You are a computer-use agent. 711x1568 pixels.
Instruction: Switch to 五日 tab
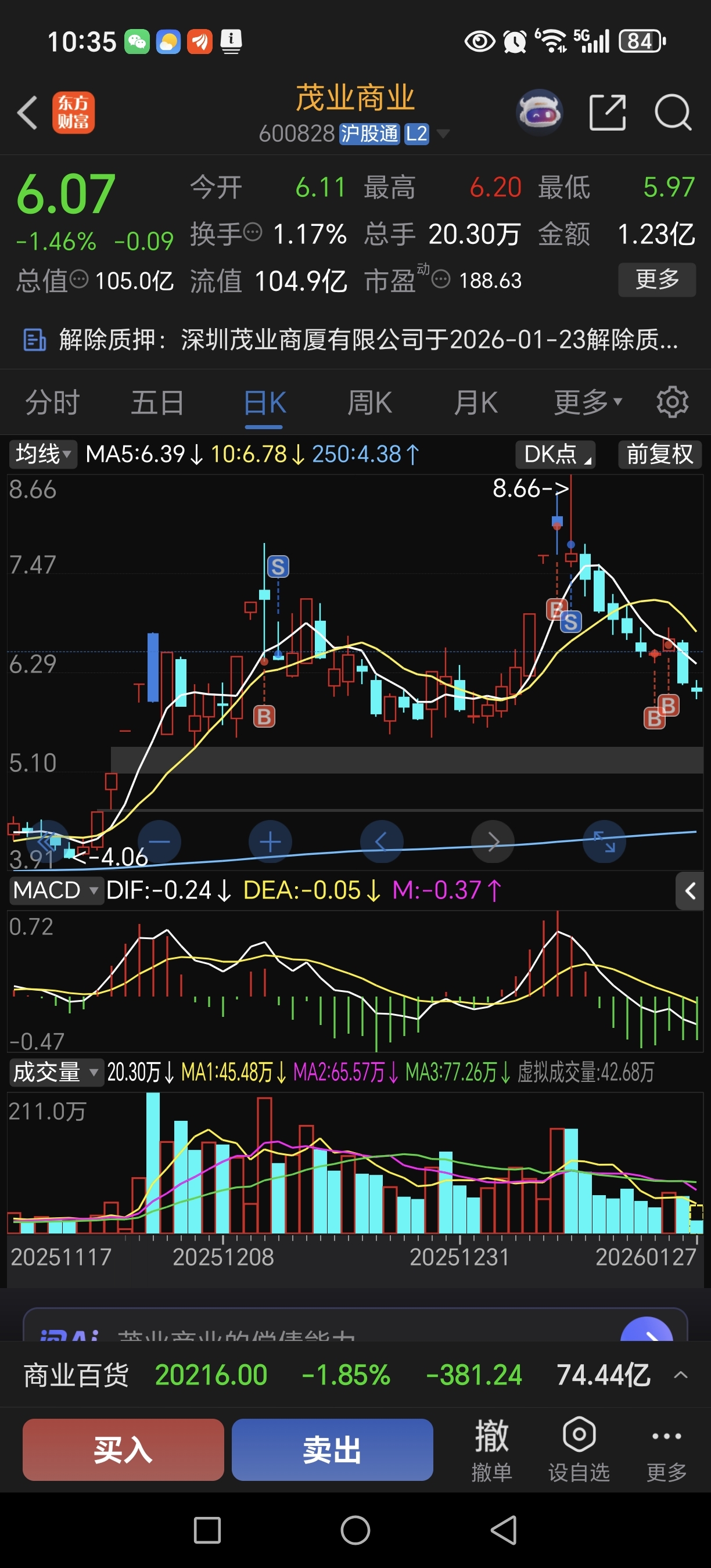tap(157, 402)
